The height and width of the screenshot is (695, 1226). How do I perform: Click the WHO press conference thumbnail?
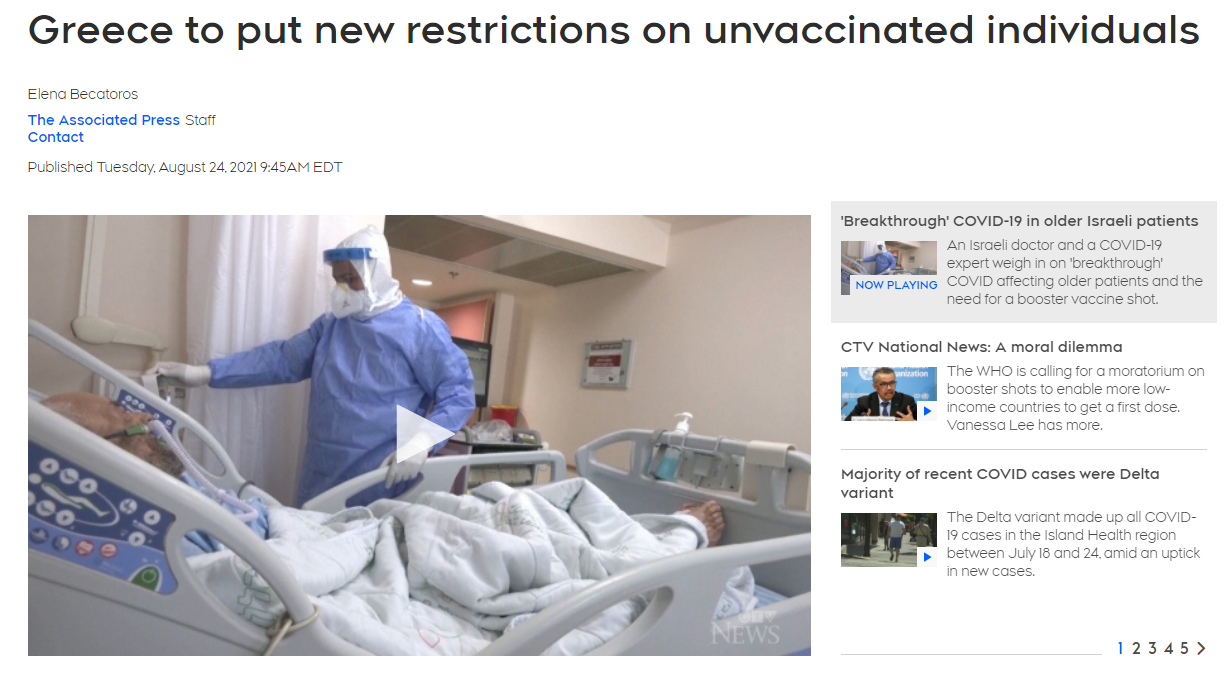click(x=889, y=393)
